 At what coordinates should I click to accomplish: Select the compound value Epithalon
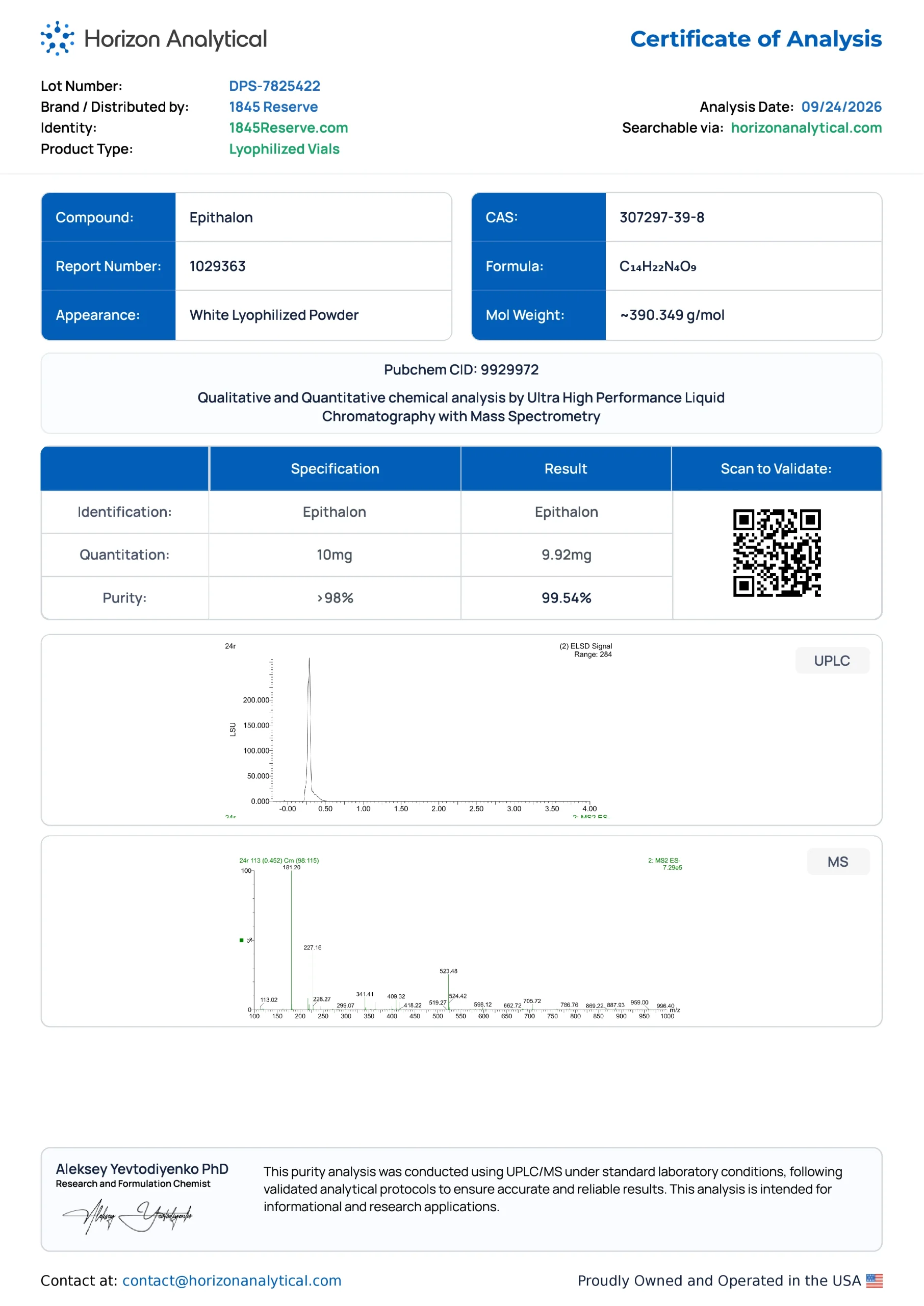(x=221, y=217)
